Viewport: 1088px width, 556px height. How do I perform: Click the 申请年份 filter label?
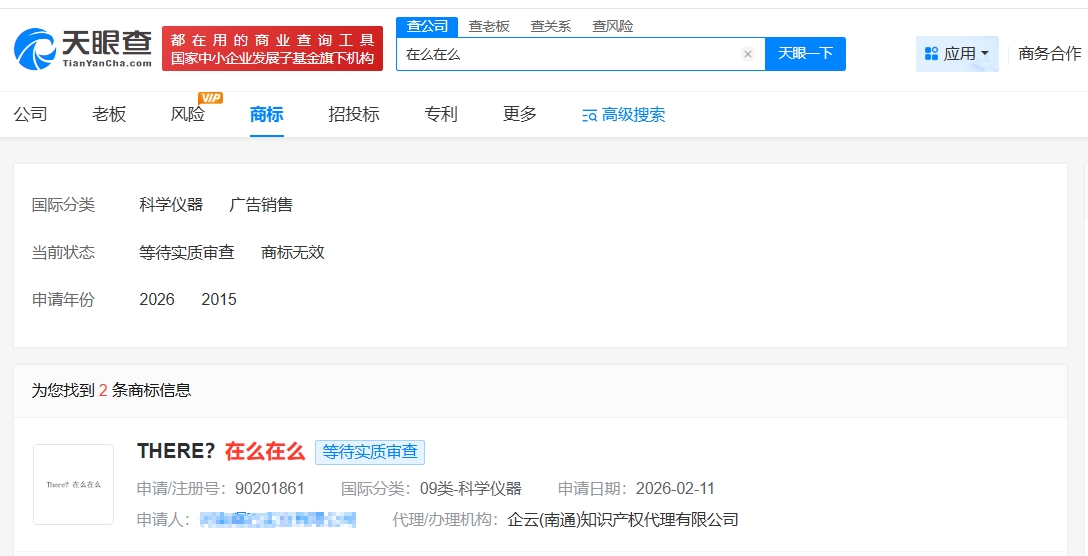pyautogui.click(x=63, y=300)
